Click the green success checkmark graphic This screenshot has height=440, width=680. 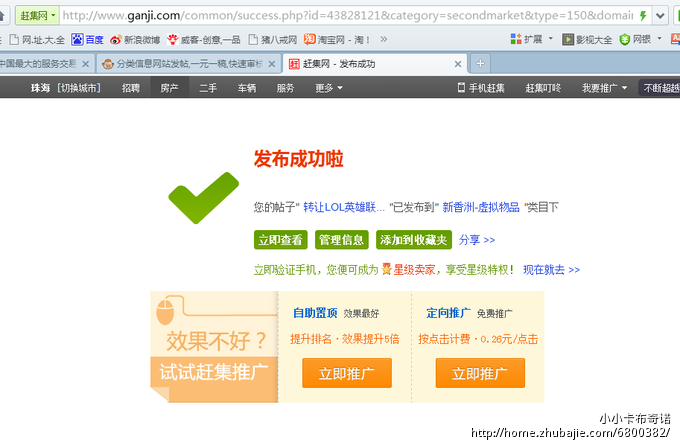pos(204,198)
